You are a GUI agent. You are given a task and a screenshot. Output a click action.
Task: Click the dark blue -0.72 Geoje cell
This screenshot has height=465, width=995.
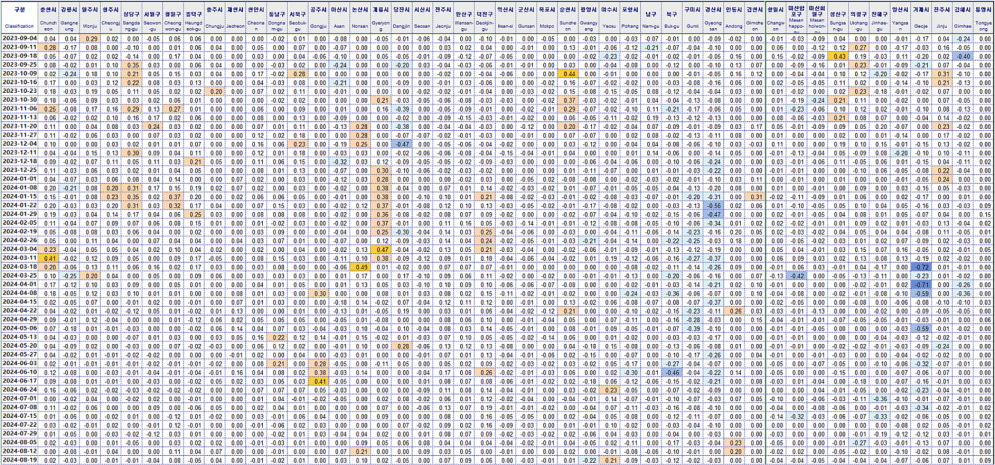tap(919, 267)
